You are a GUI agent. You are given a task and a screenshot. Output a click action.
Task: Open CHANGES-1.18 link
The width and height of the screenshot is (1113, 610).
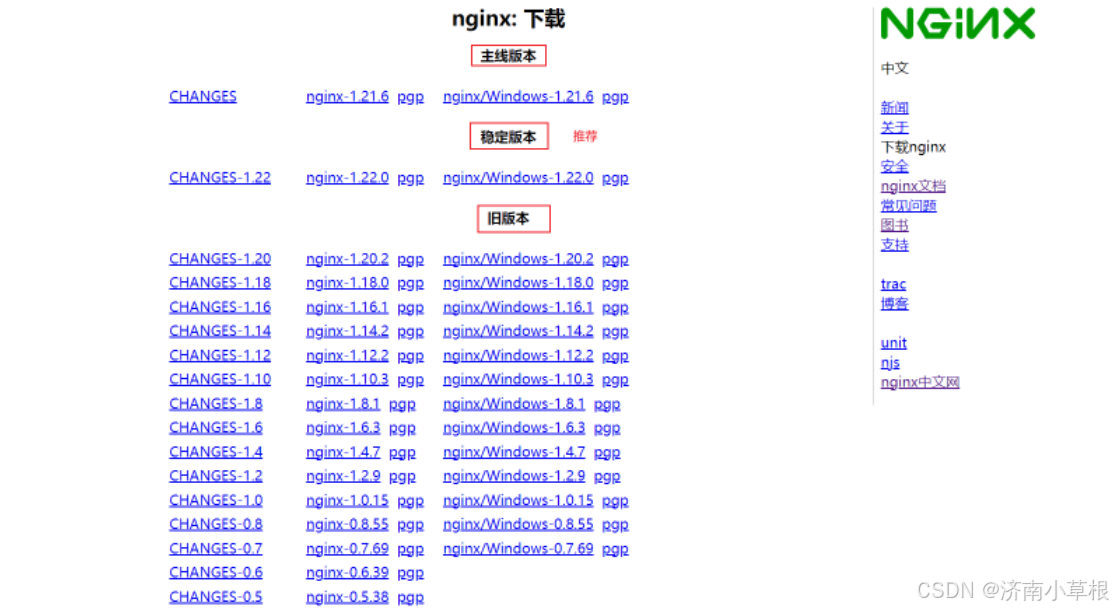click(x=220, y=283)
